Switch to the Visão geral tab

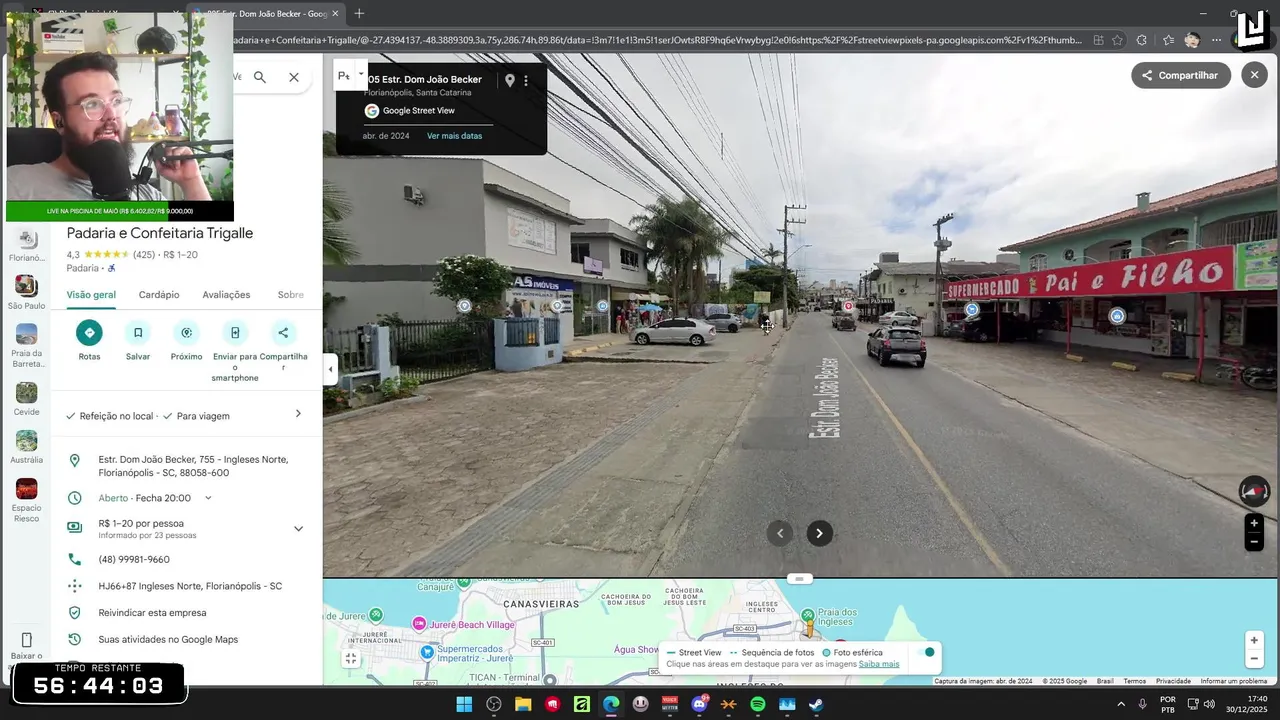(x=91, y=295)
